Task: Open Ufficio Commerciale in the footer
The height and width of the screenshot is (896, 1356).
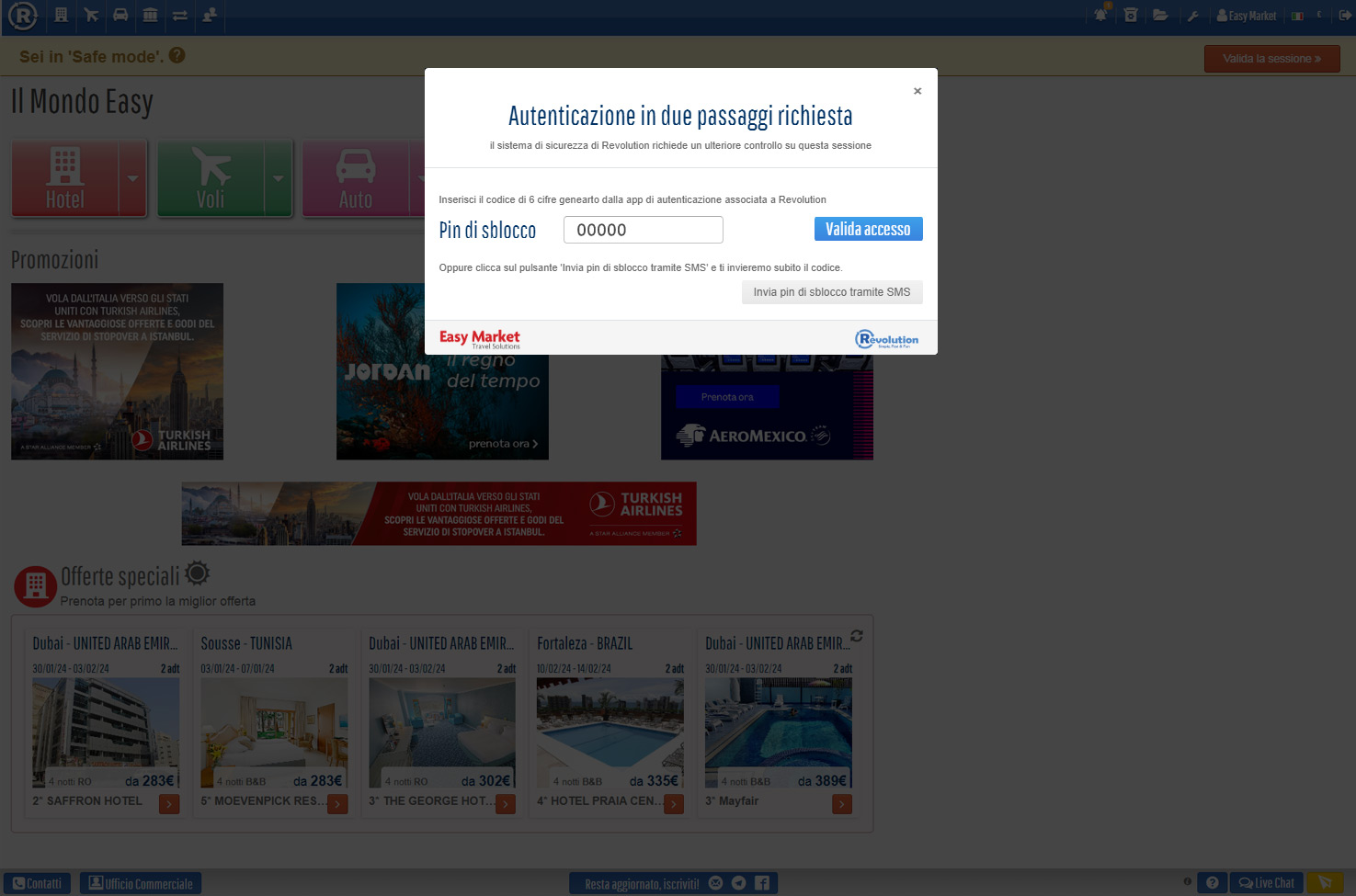Action: pyautogui.click(x=141, y=883)
